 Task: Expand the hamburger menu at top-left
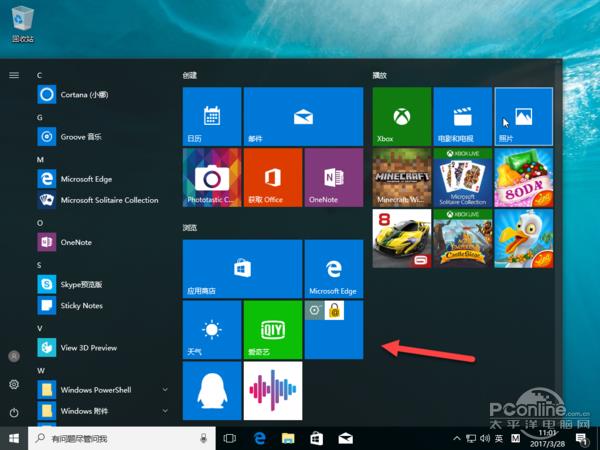(14, 75)
